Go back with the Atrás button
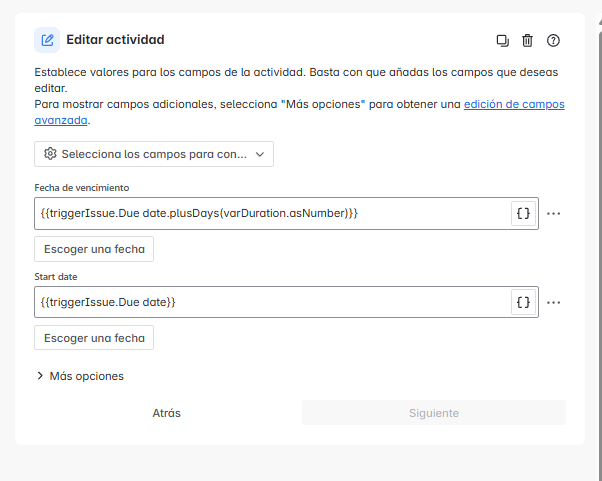The image size is (602, 481). [166, 413]
